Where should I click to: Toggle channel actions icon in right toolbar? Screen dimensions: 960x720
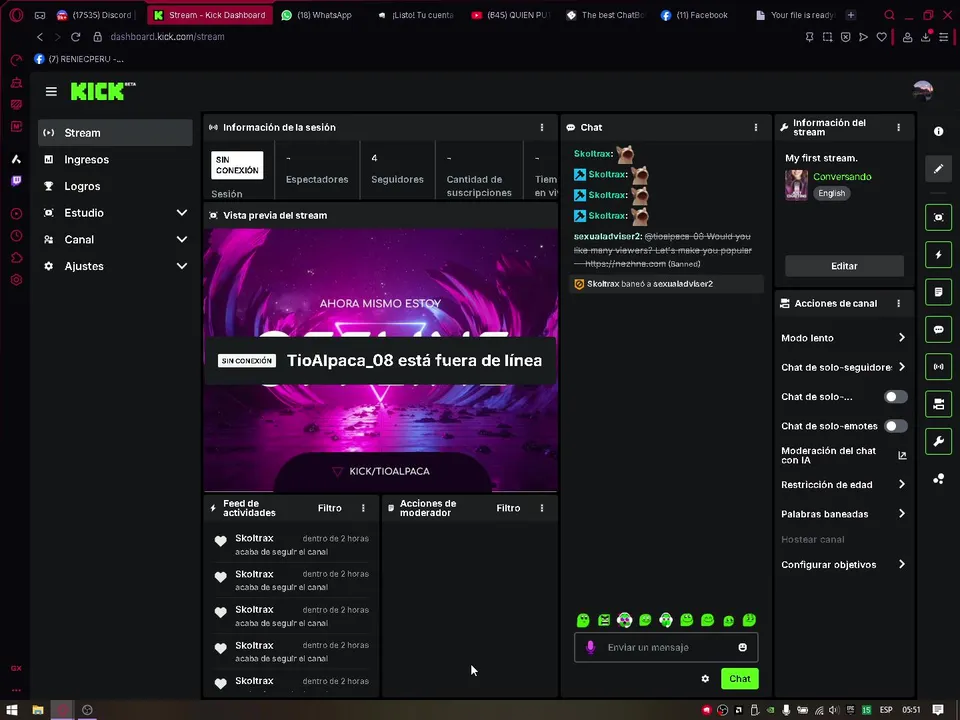(938, 404)
